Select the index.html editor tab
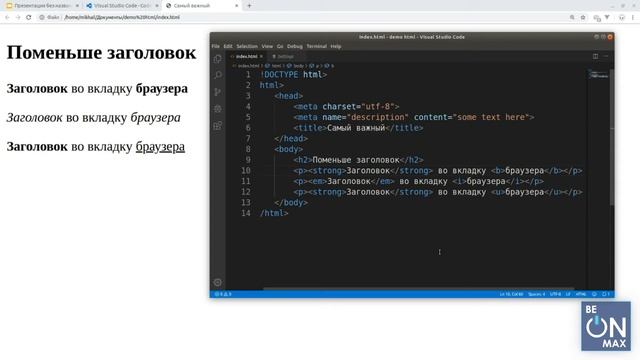This screenshot has width=640, height=360. pos(246,56)
